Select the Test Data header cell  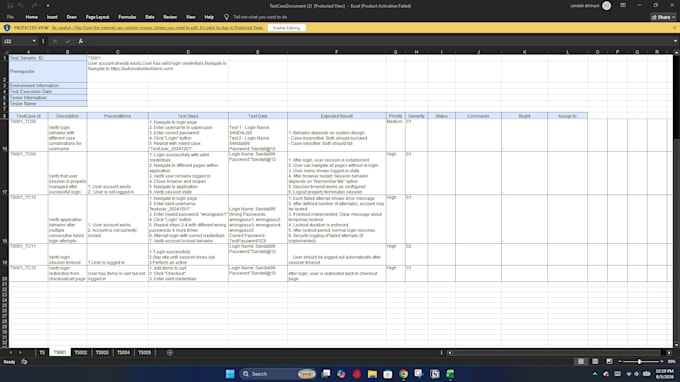(x=258, y=116)
